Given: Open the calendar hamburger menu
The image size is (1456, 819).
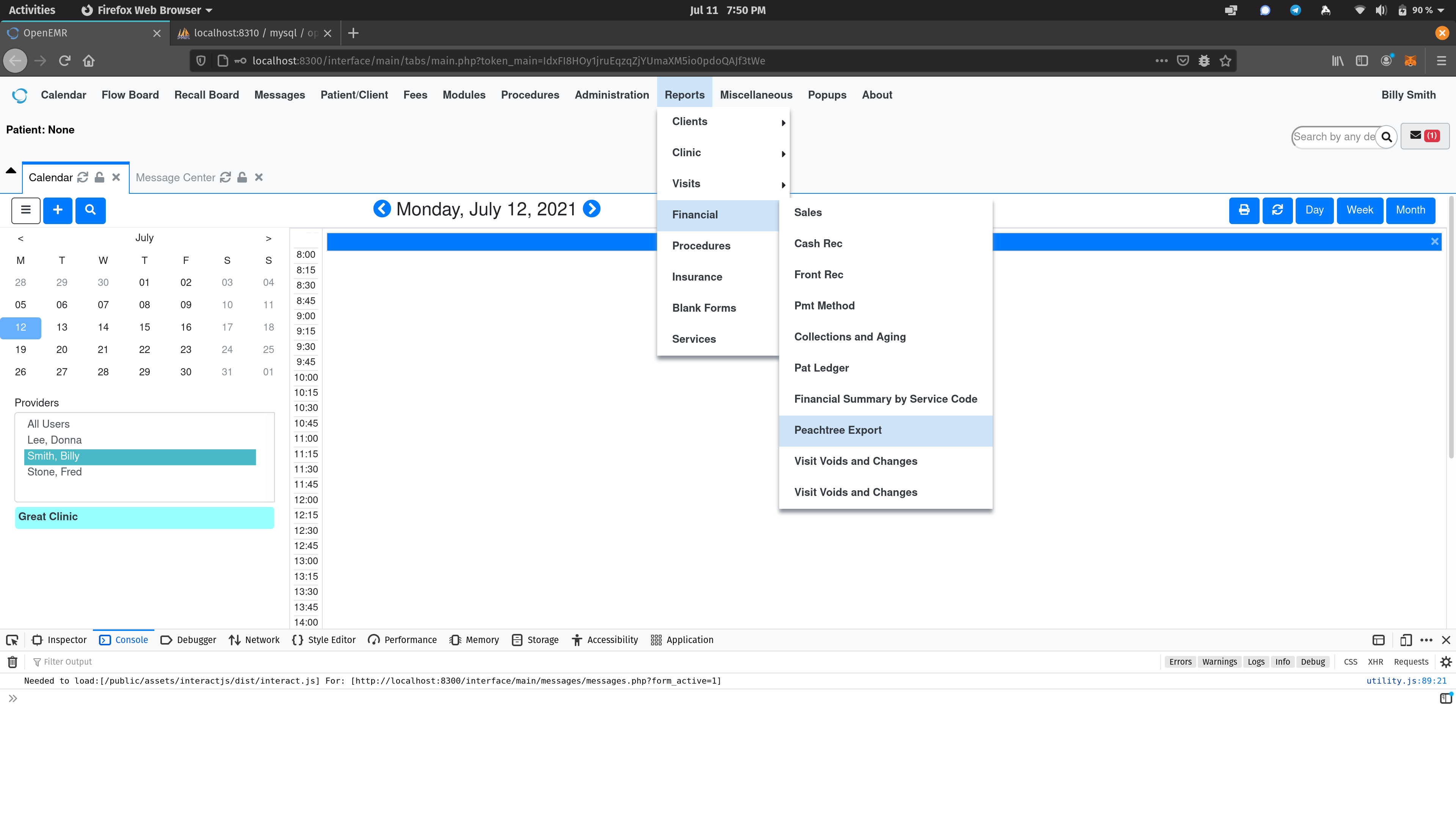Looking at the screenshot, I should [25, 210].
